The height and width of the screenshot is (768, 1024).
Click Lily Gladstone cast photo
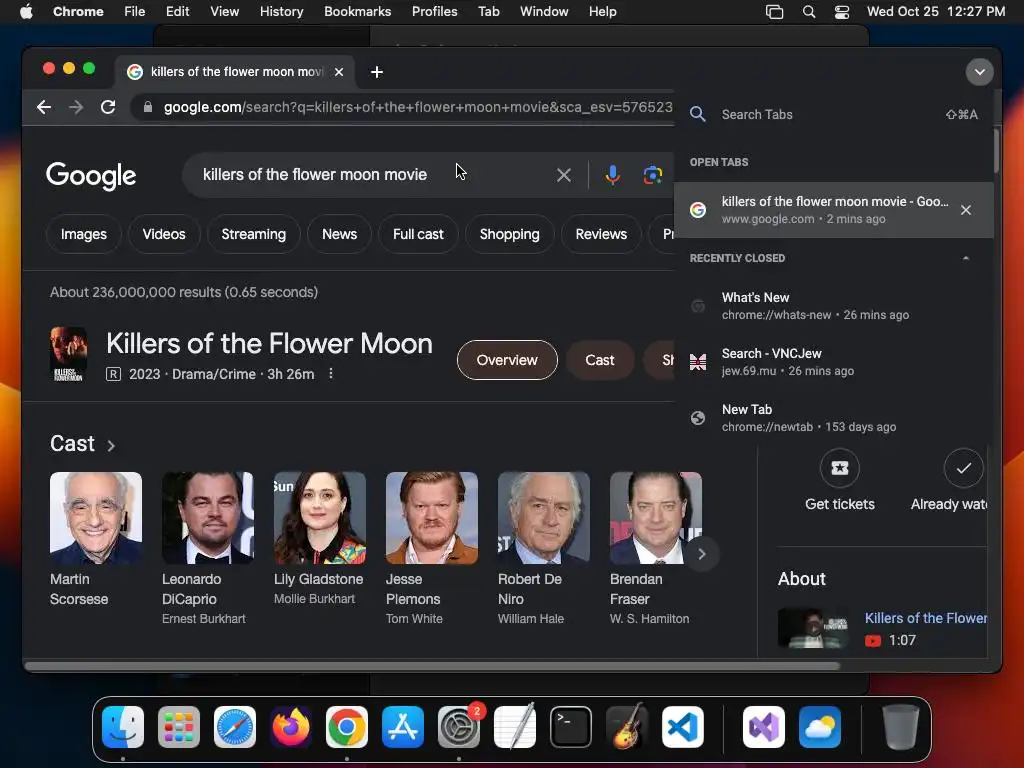[x=320, y=518]
